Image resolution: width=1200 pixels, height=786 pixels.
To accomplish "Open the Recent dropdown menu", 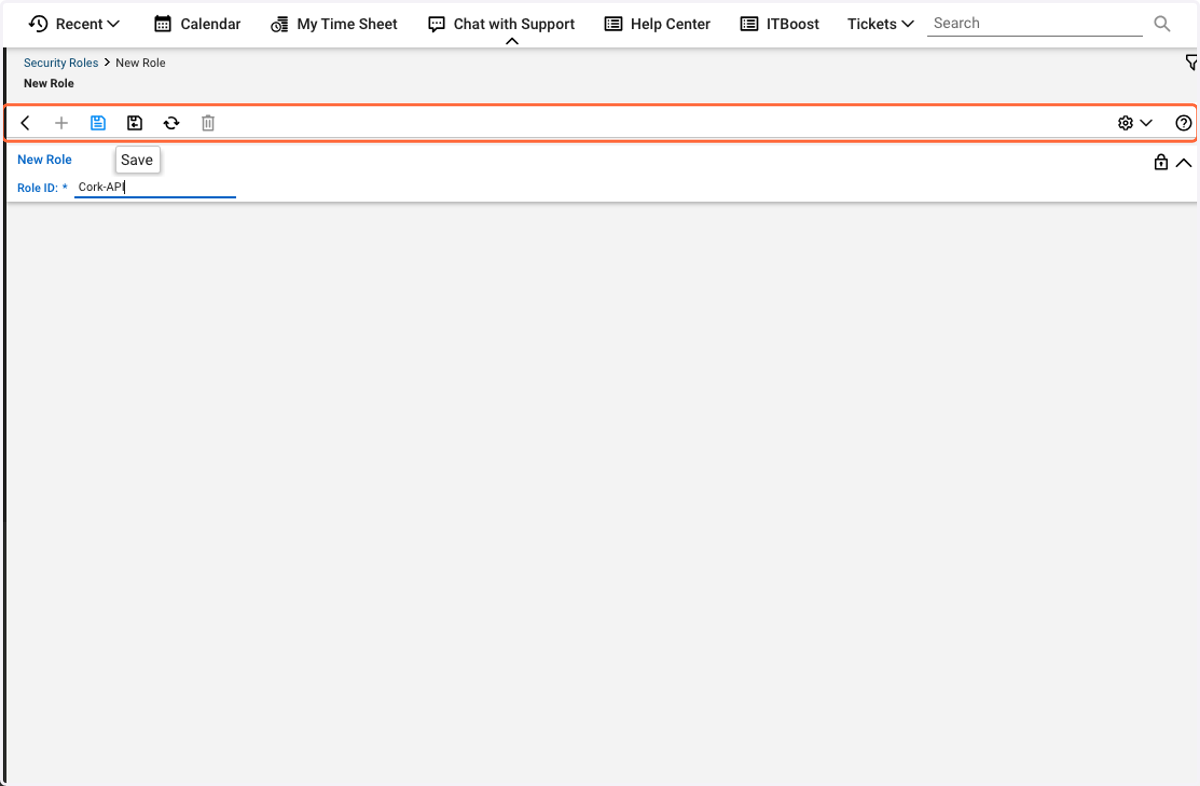I will pyautogui.click(x=74, y=24).
